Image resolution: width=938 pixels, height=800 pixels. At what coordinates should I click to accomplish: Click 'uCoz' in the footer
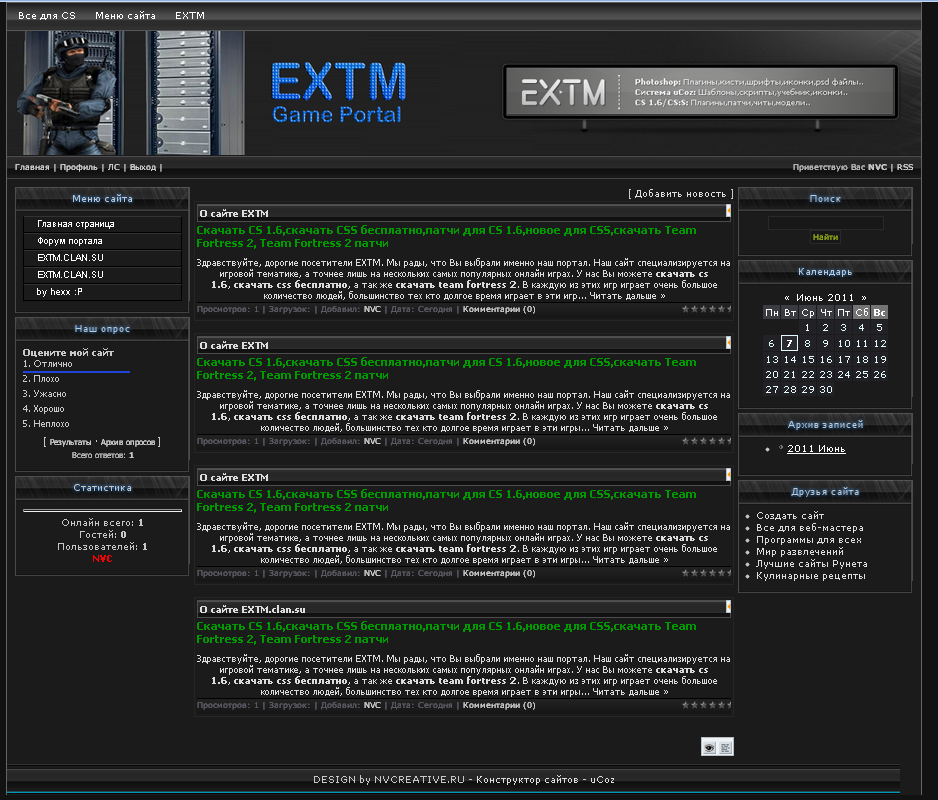pos(602,780)
